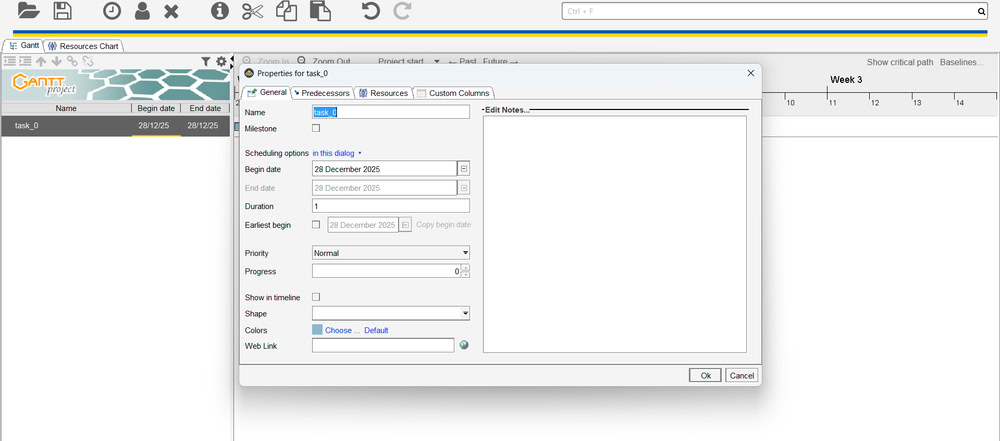The width and height of the screenshot is (1000, 441).
Task: Switch to Resources Chart tab
Action: coord(84,46)
